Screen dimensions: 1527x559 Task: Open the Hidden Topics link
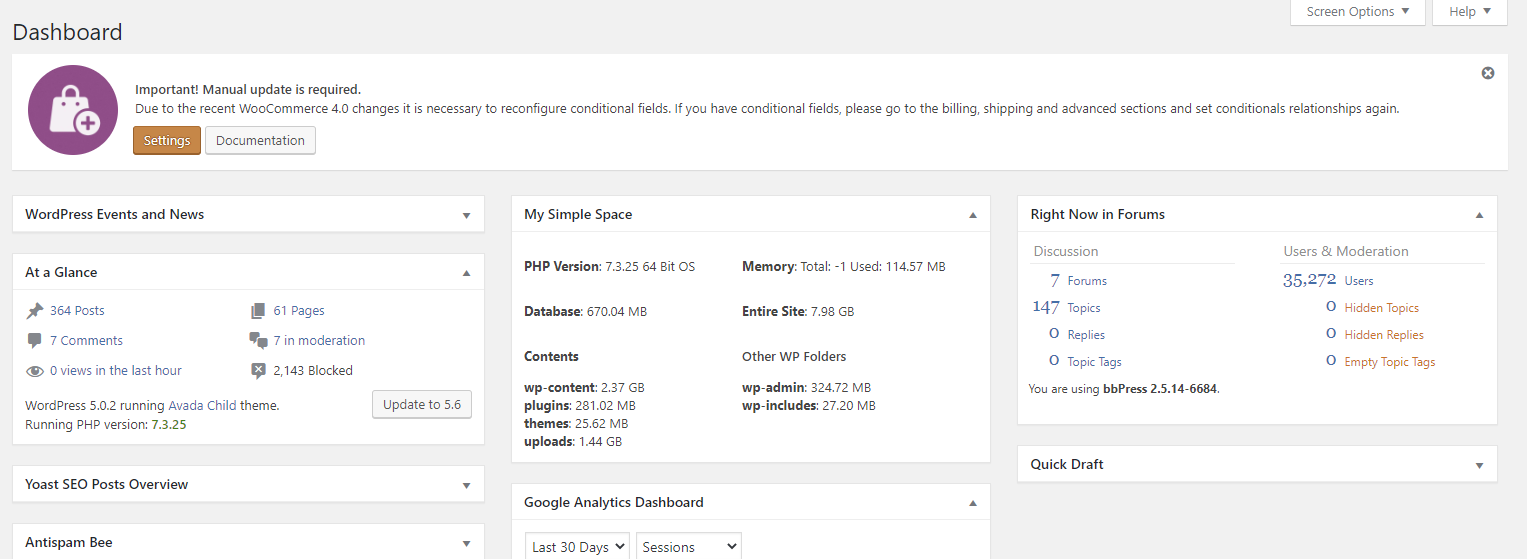coord(1382,308)
